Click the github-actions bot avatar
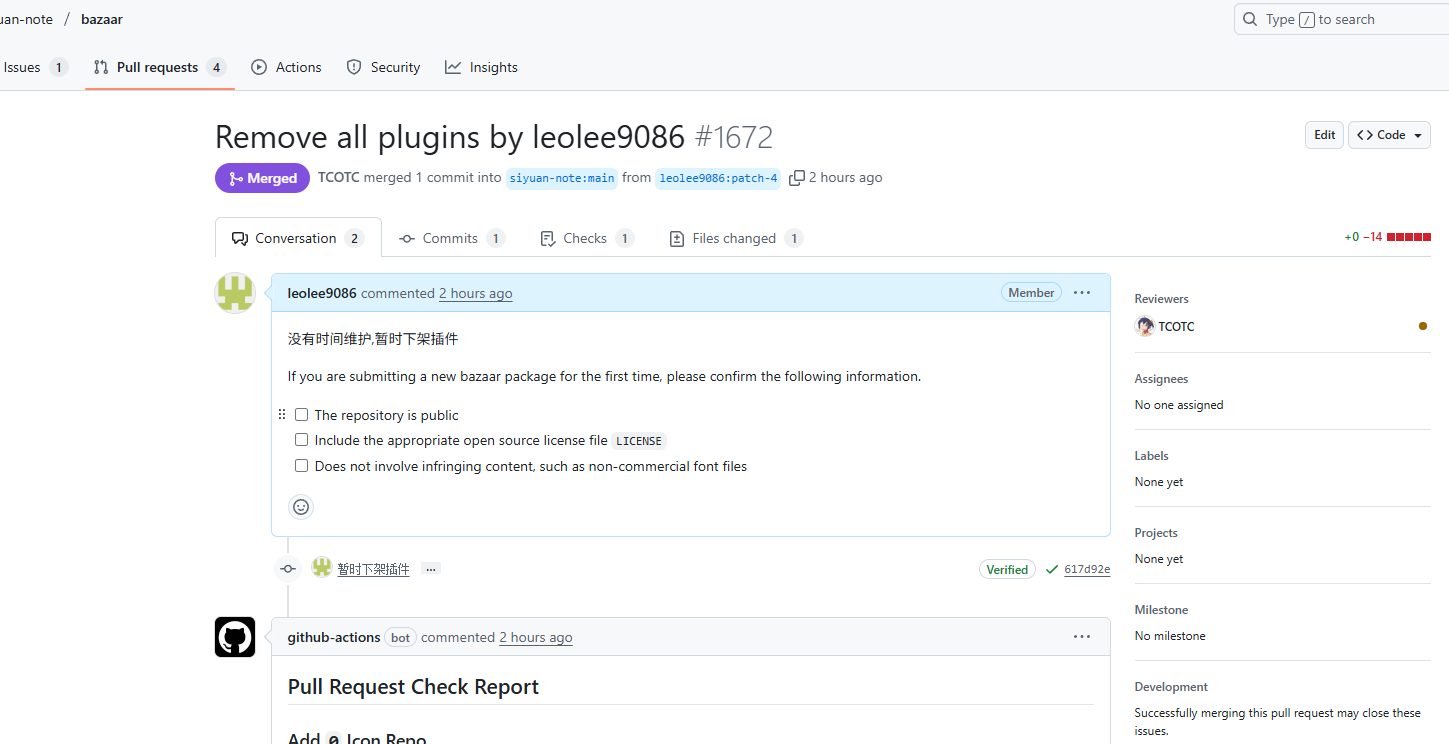Image resolution: width=1449 pixels, height=744 pixels. click(x=235, y=637)
